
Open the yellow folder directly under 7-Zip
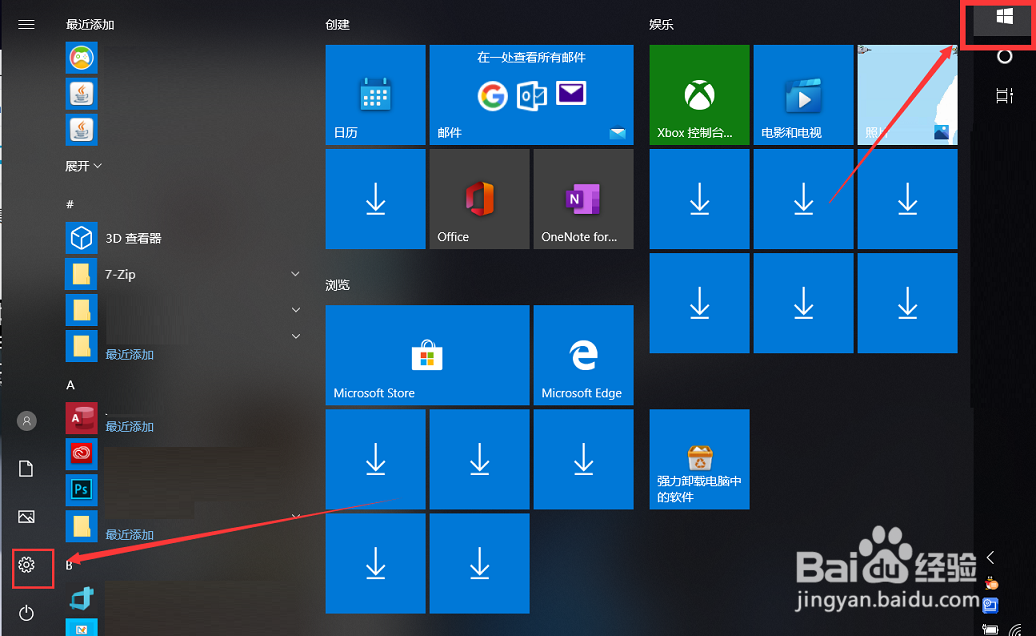(x=81, y=310)
